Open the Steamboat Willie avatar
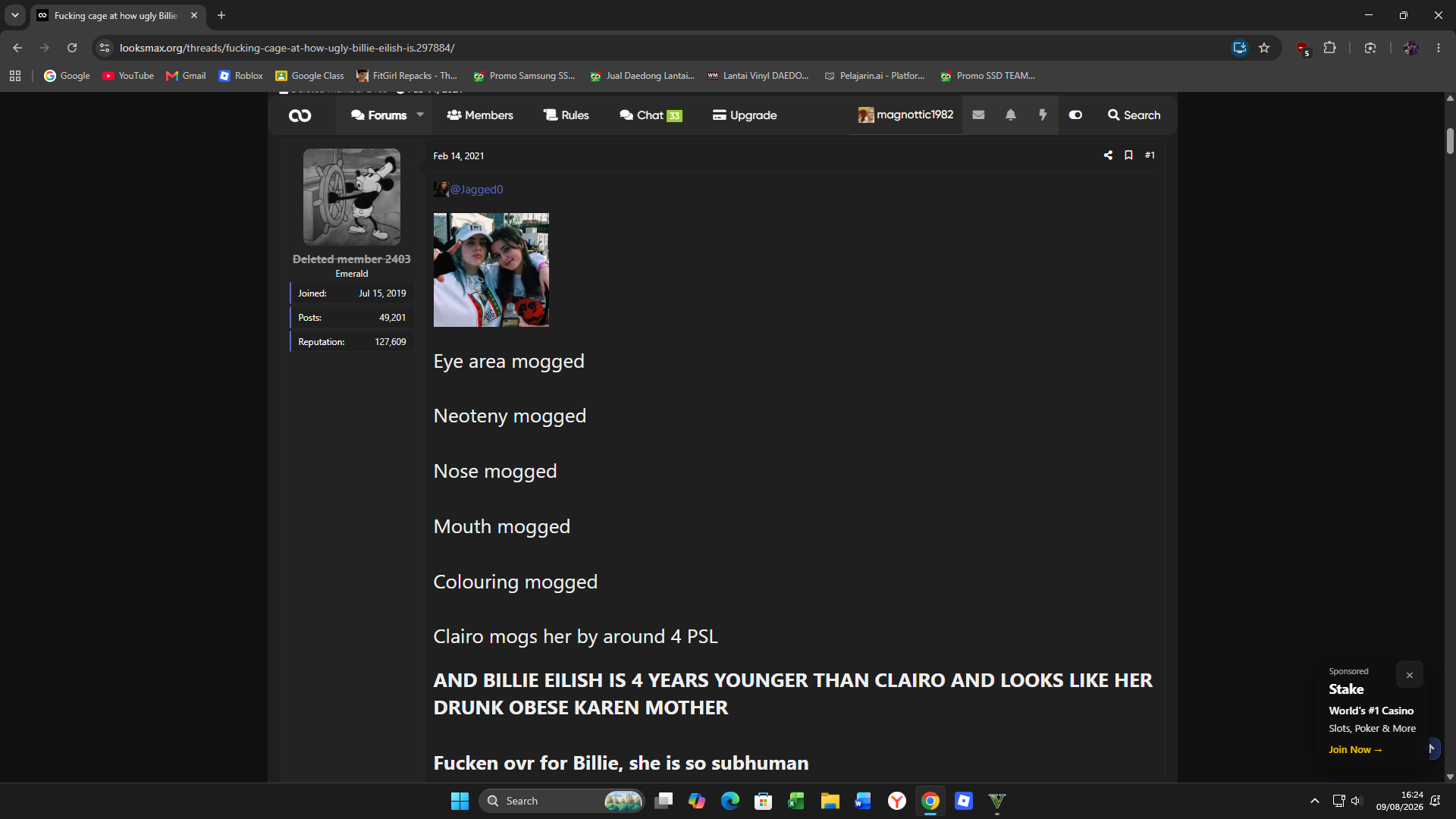Screen dimensions: 1456x819 (x=352, y=196)
